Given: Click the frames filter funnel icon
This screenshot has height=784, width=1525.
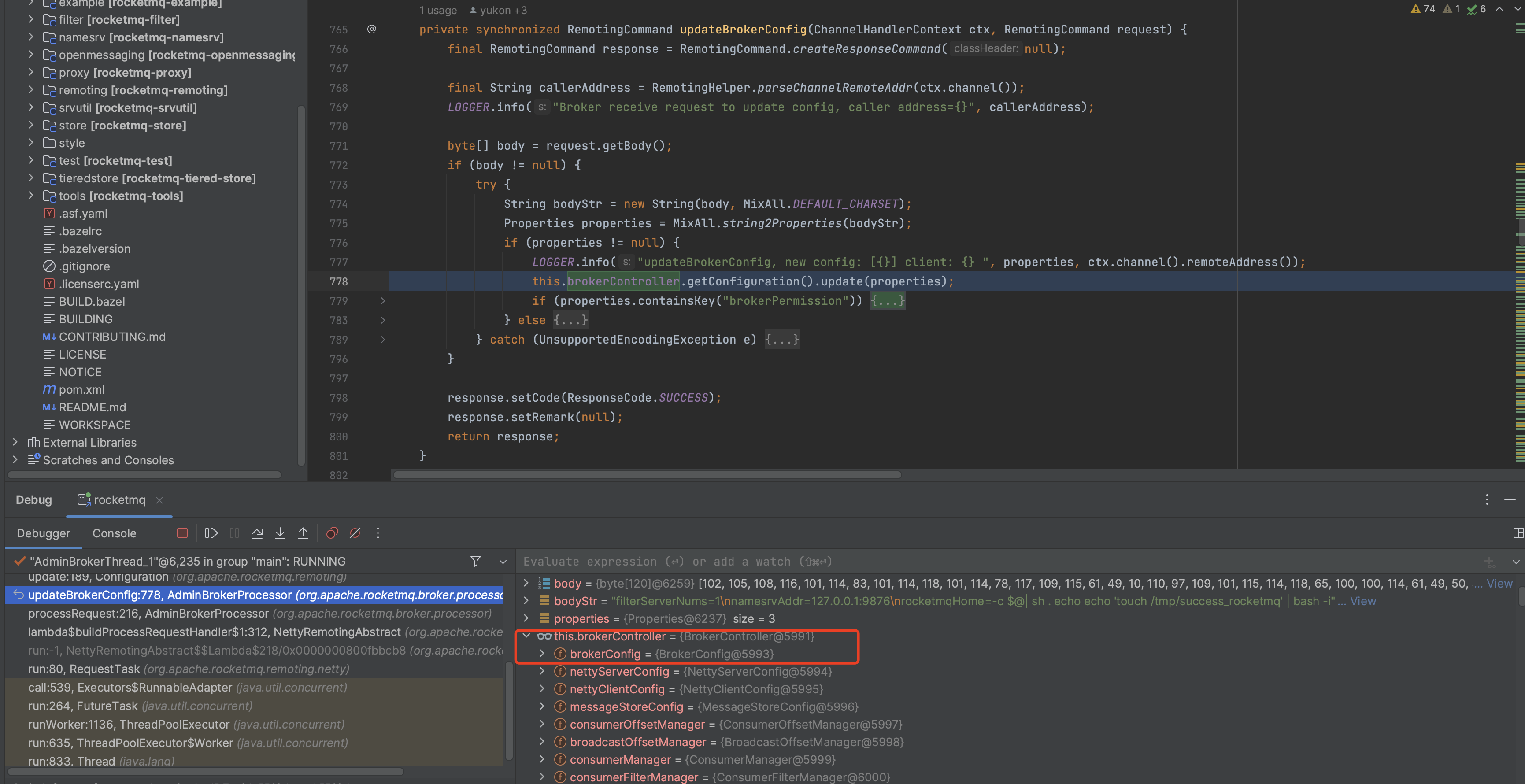Looking at the screenshot, I should tap(475, 561).
